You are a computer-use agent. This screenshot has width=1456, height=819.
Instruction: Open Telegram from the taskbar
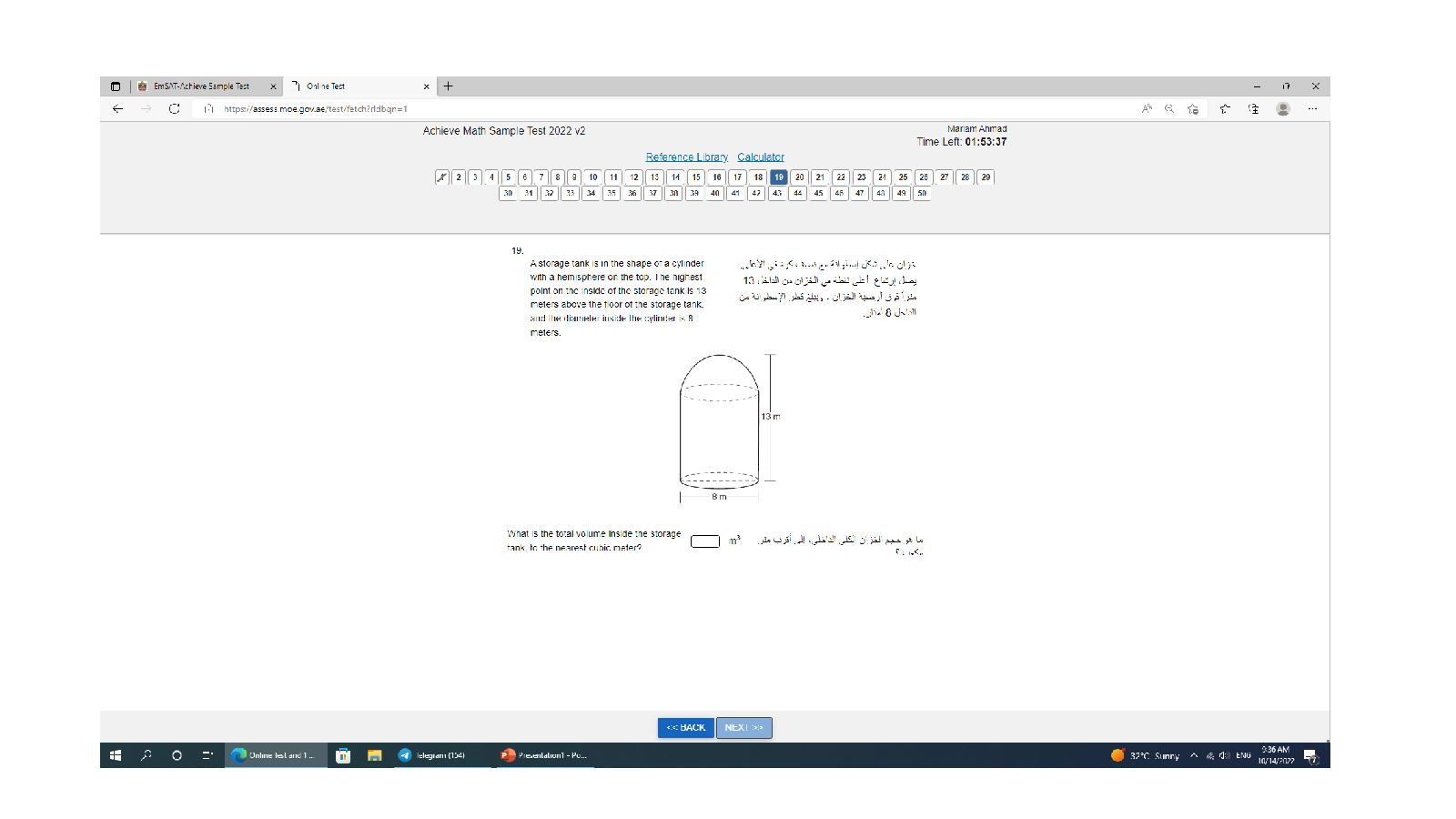[432, 755]
